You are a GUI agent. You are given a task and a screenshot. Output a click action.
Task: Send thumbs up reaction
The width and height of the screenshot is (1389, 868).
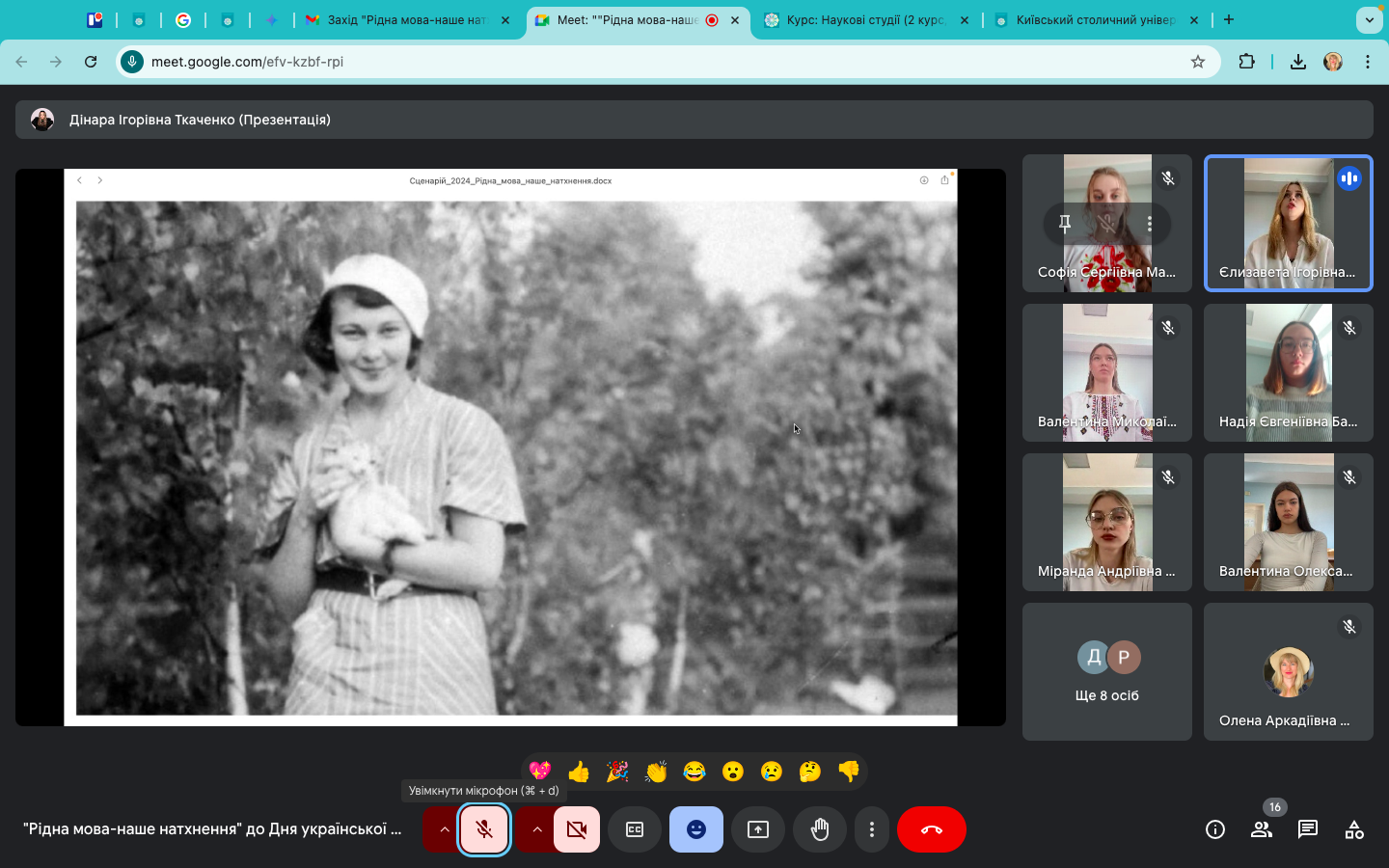coord(579,772)
